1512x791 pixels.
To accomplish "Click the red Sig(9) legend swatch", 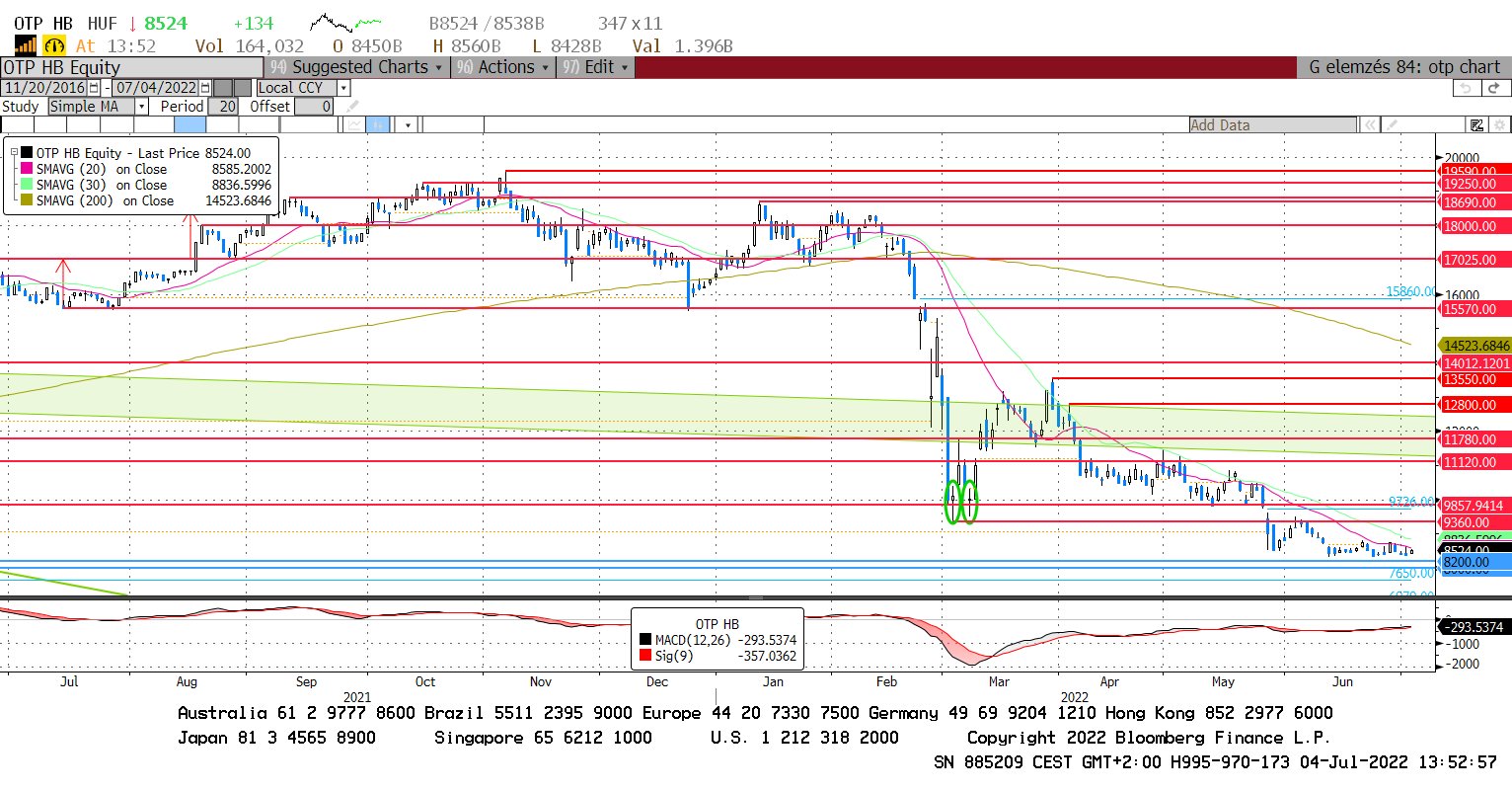I will (x=645, y=656).
